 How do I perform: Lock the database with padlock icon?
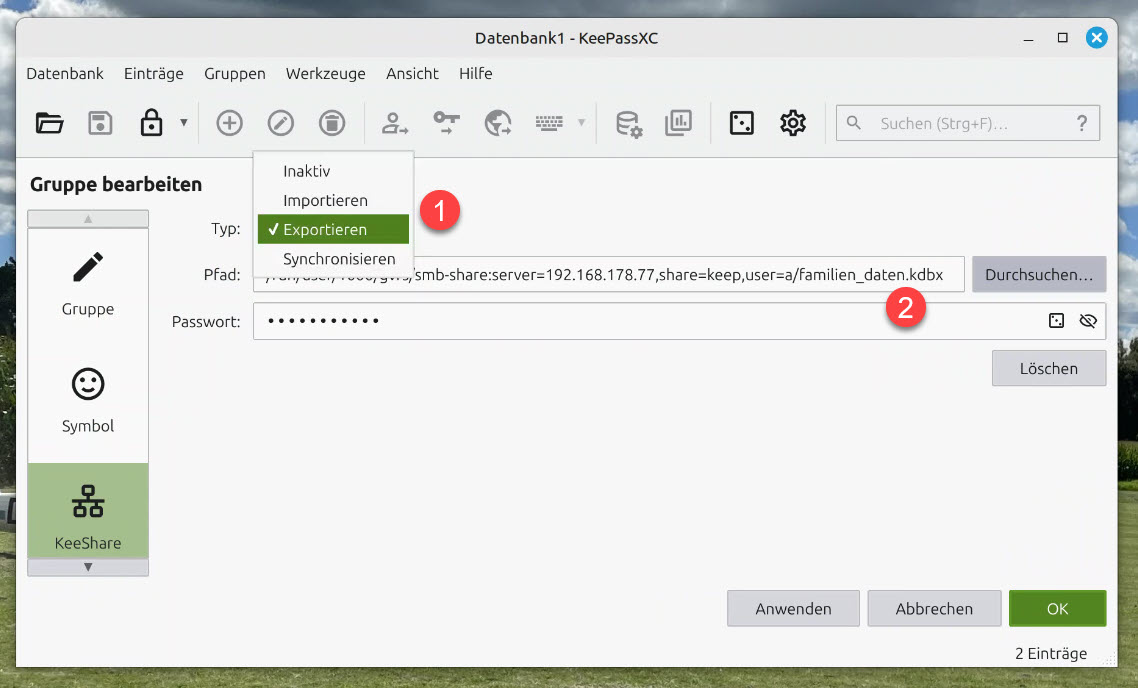pyautogui.click(x=151, y=123)
